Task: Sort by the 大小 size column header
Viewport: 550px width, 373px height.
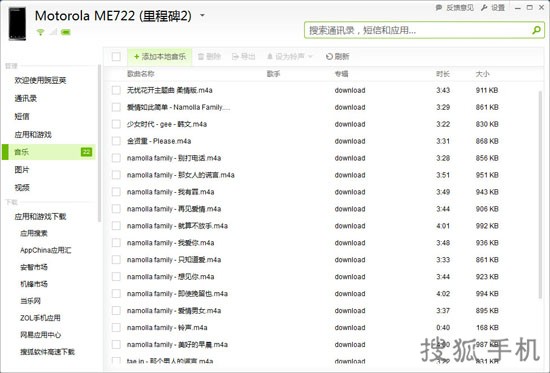Action: click(x=482, y=74)
